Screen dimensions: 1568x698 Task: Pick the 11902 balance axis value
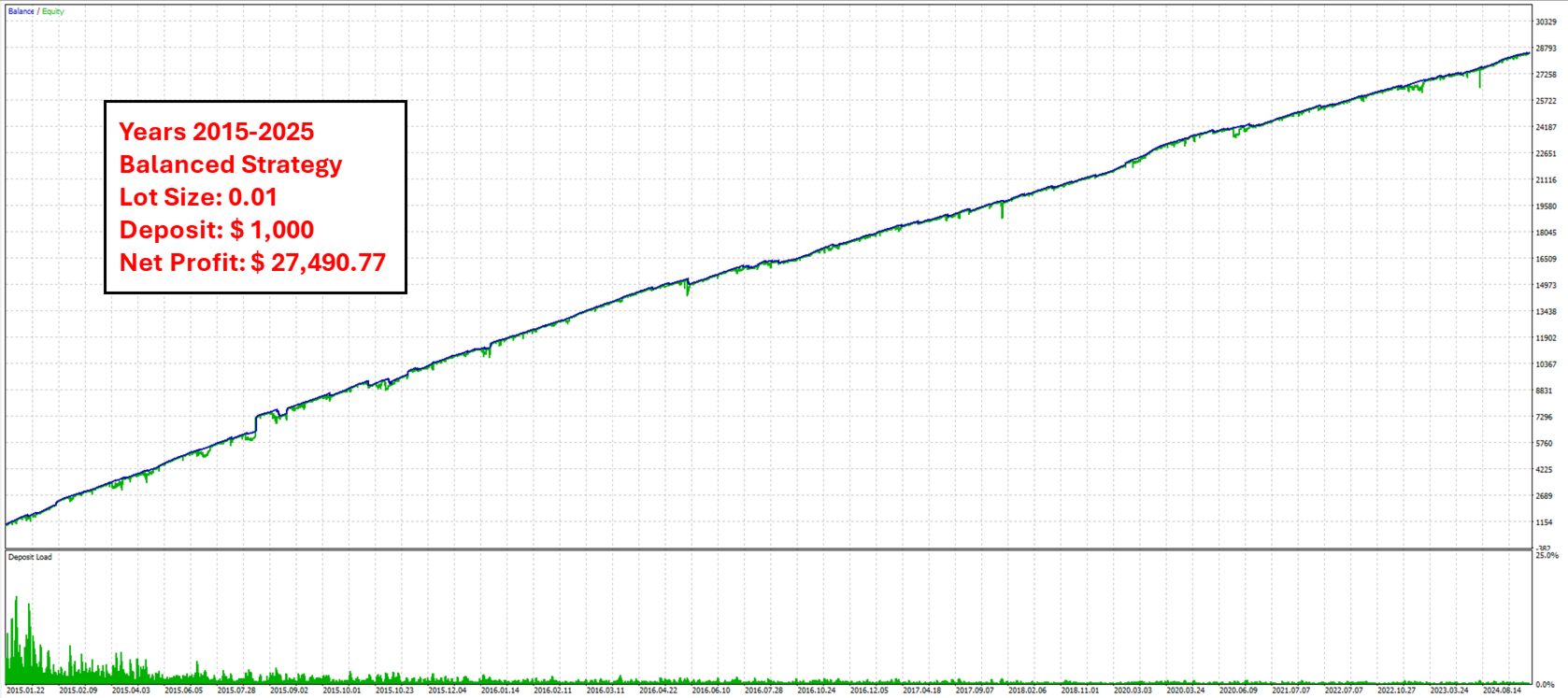pyautogui.click(x=1547, y=338)
